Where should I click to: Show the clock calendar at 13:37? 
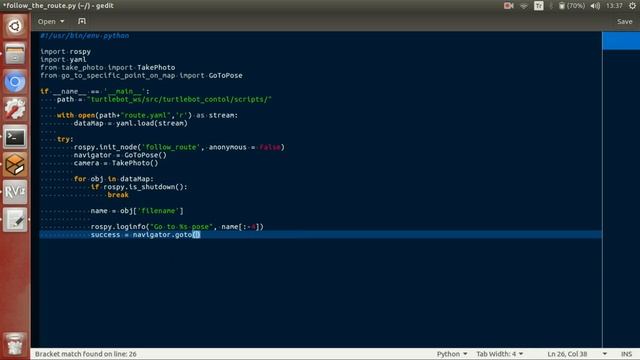pyautogui.click(x=614, y=6)
